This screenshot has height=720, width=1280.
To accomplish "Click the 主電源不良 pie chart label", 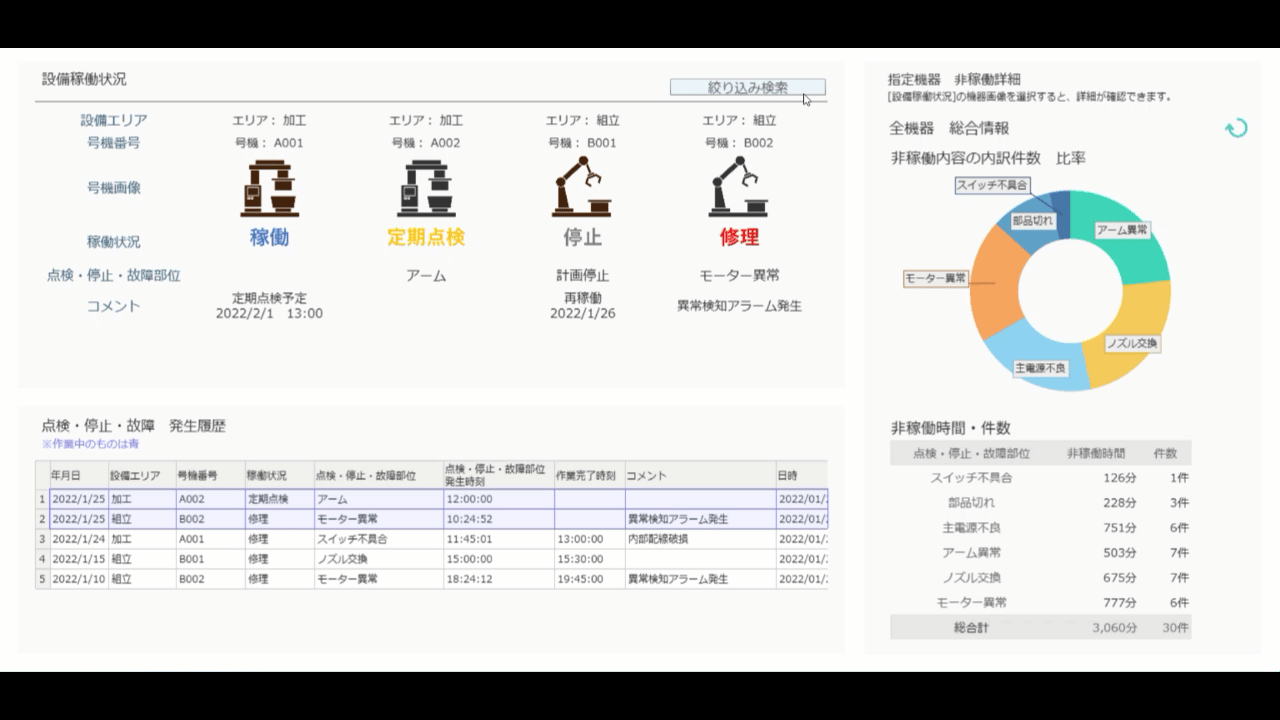I will click(x=1040, y=368).
